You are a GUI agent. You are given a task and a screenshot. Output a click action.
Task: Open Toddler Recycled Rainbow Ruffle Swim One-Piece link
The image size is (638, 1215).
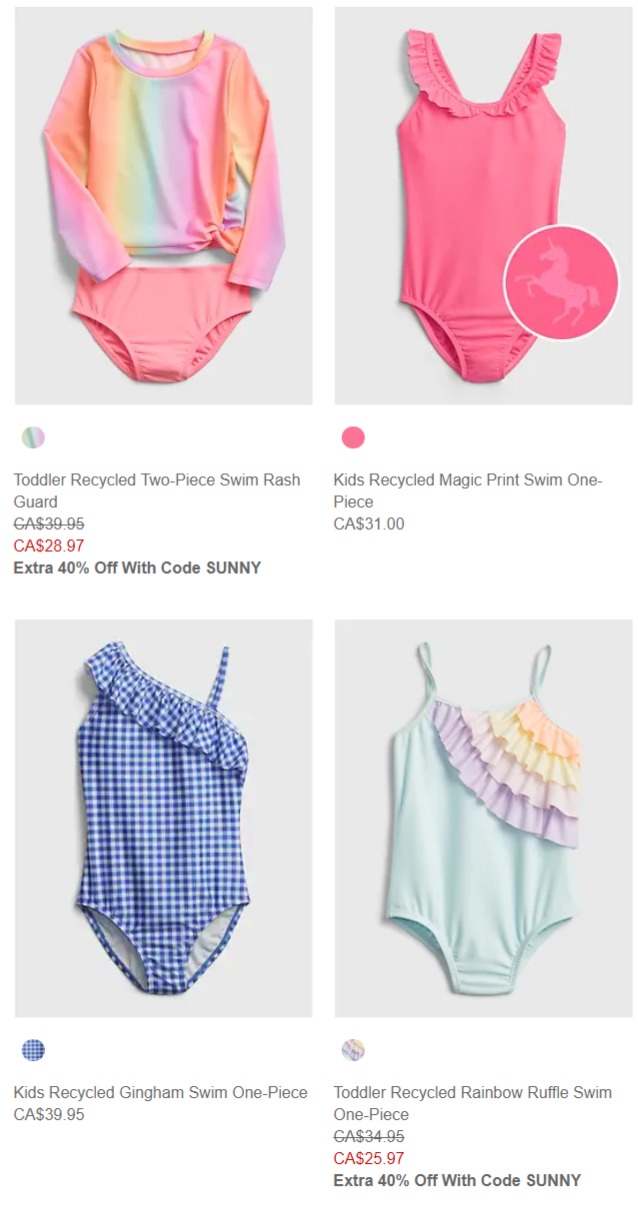coord(473,1103)
